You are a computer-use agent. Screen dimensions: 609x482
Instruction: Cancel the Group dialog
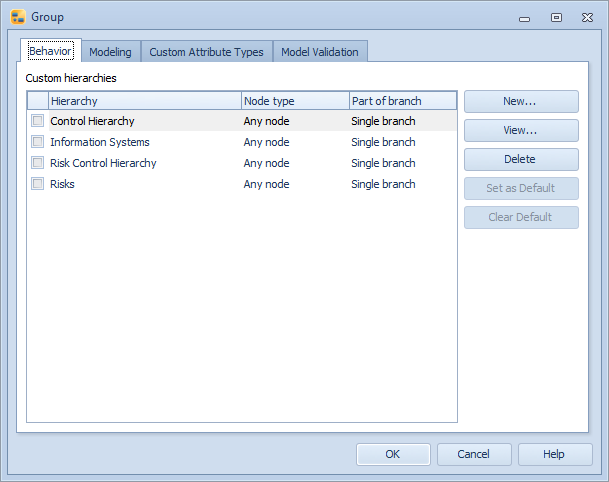pos(474,454)
